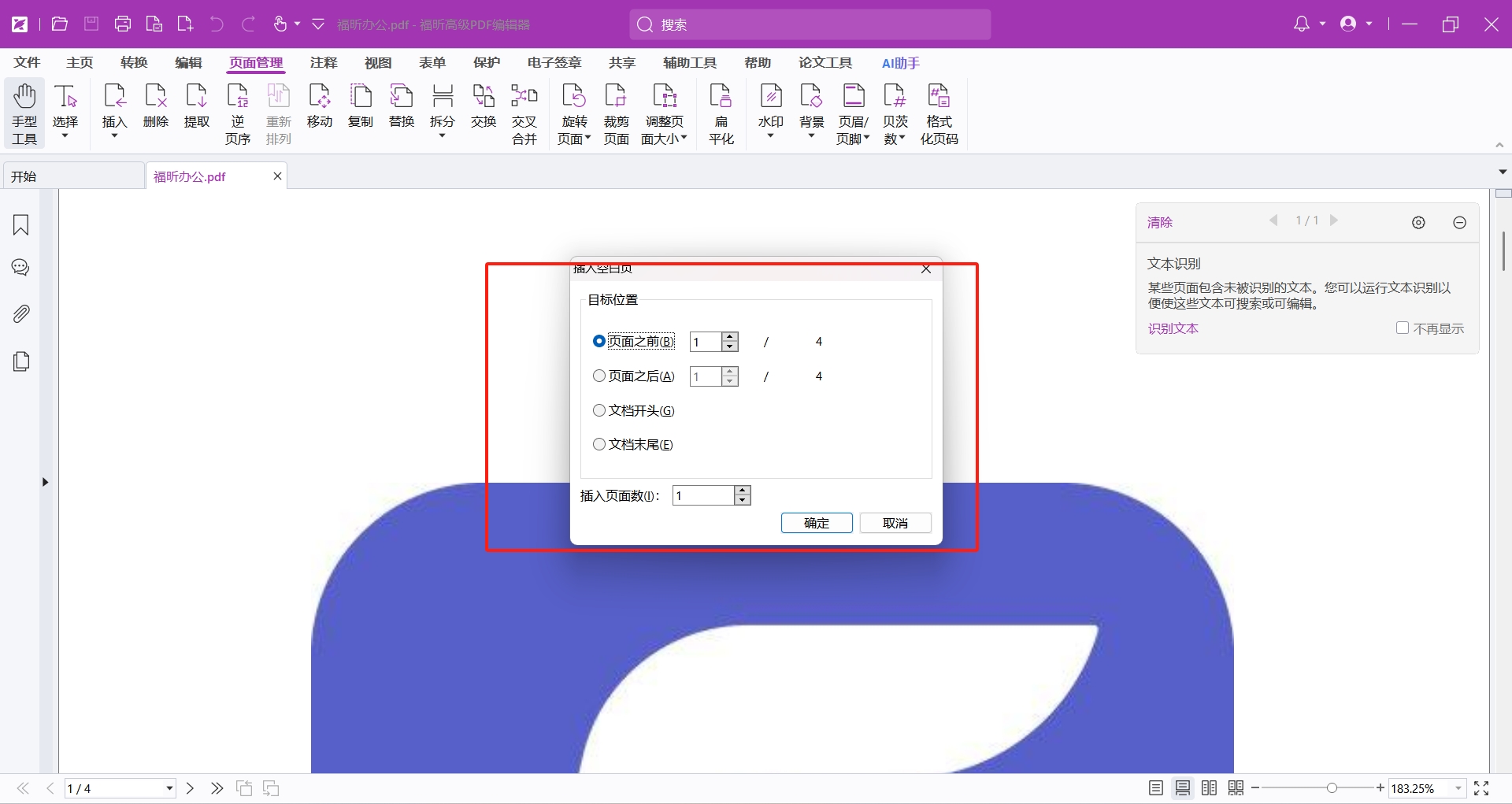Select continuous page view mode icon

click(x=1183, y=788)
